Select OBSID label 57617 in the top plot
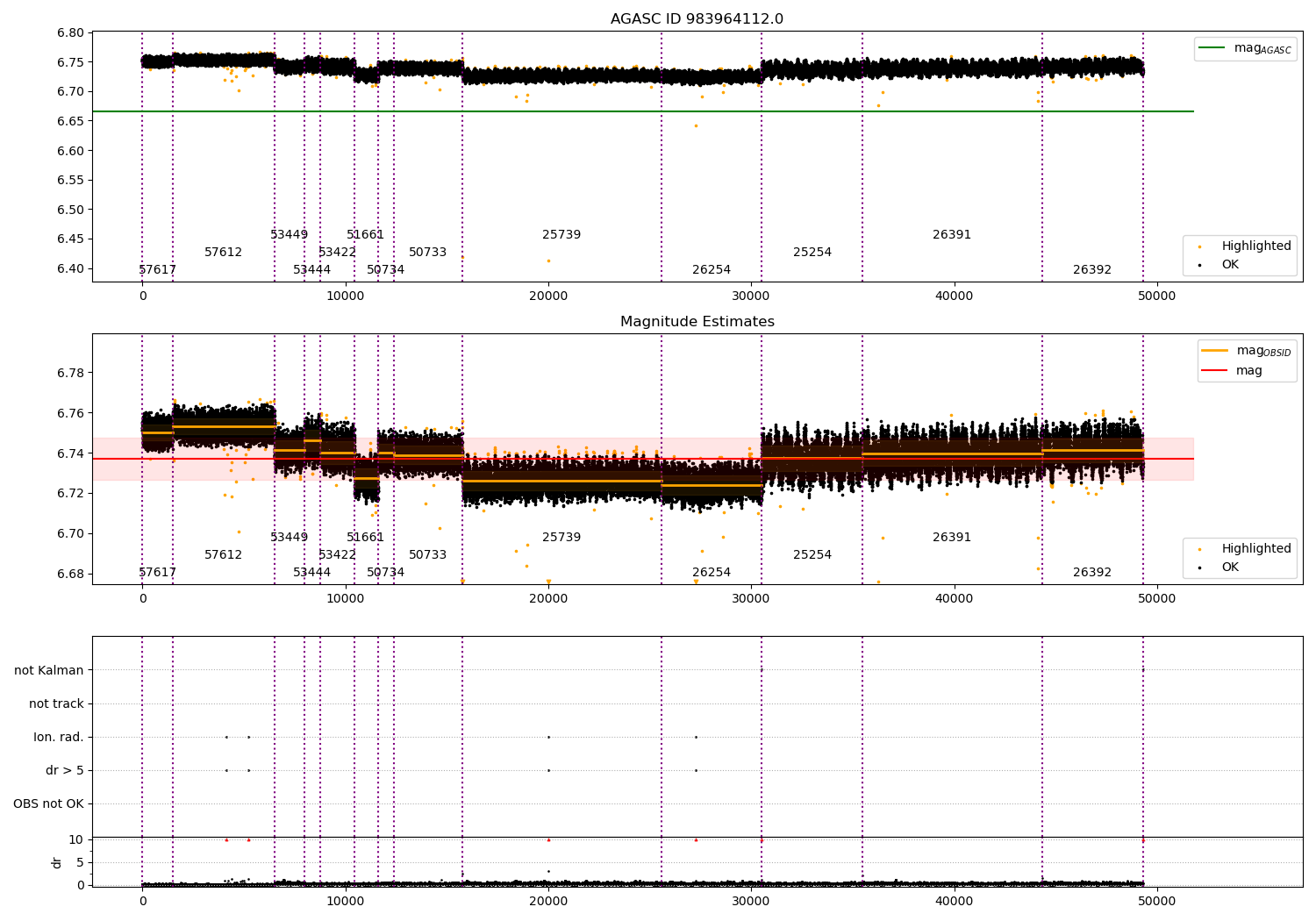 point(158,270)
